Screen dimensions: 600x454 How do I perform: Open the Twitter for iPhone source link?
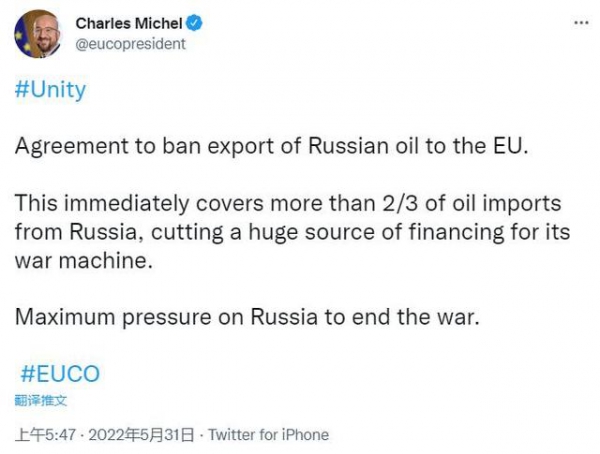268,435
